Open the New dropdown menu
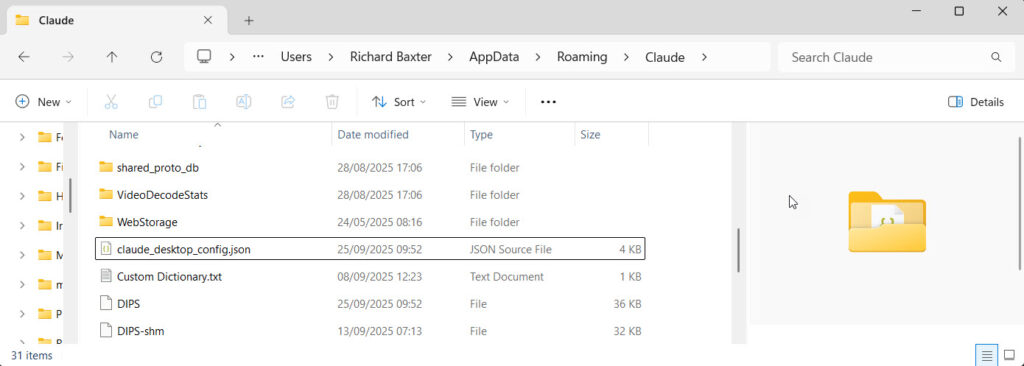 pyautogui.click(x=43, y=102)
